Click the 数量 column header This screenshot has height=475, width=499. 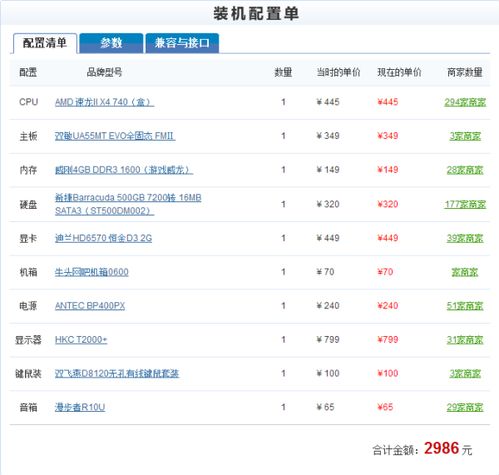pos(283,72)
